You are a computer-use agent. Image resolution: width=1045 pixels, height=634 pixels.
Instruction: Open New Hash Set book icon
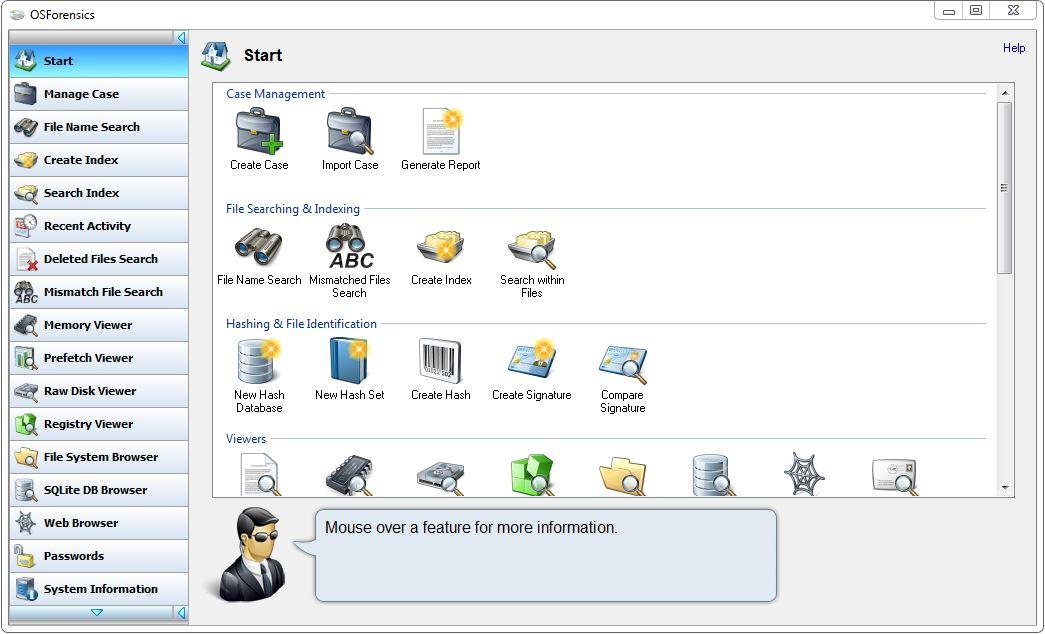[349, 361]
